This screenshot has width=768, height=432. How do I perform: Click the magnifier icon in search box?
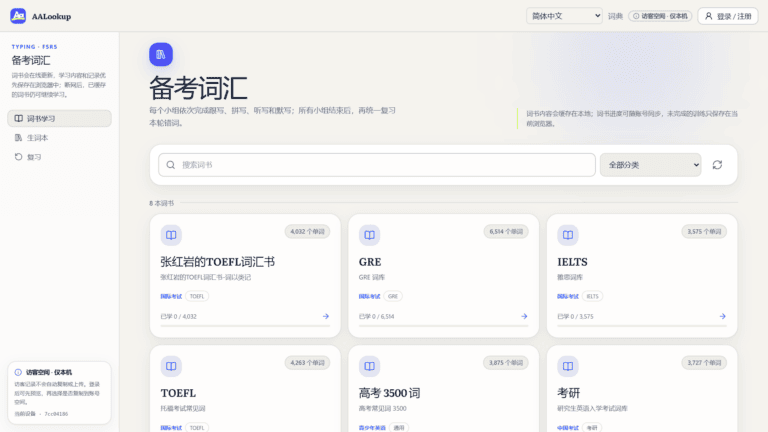click(170, 165)
